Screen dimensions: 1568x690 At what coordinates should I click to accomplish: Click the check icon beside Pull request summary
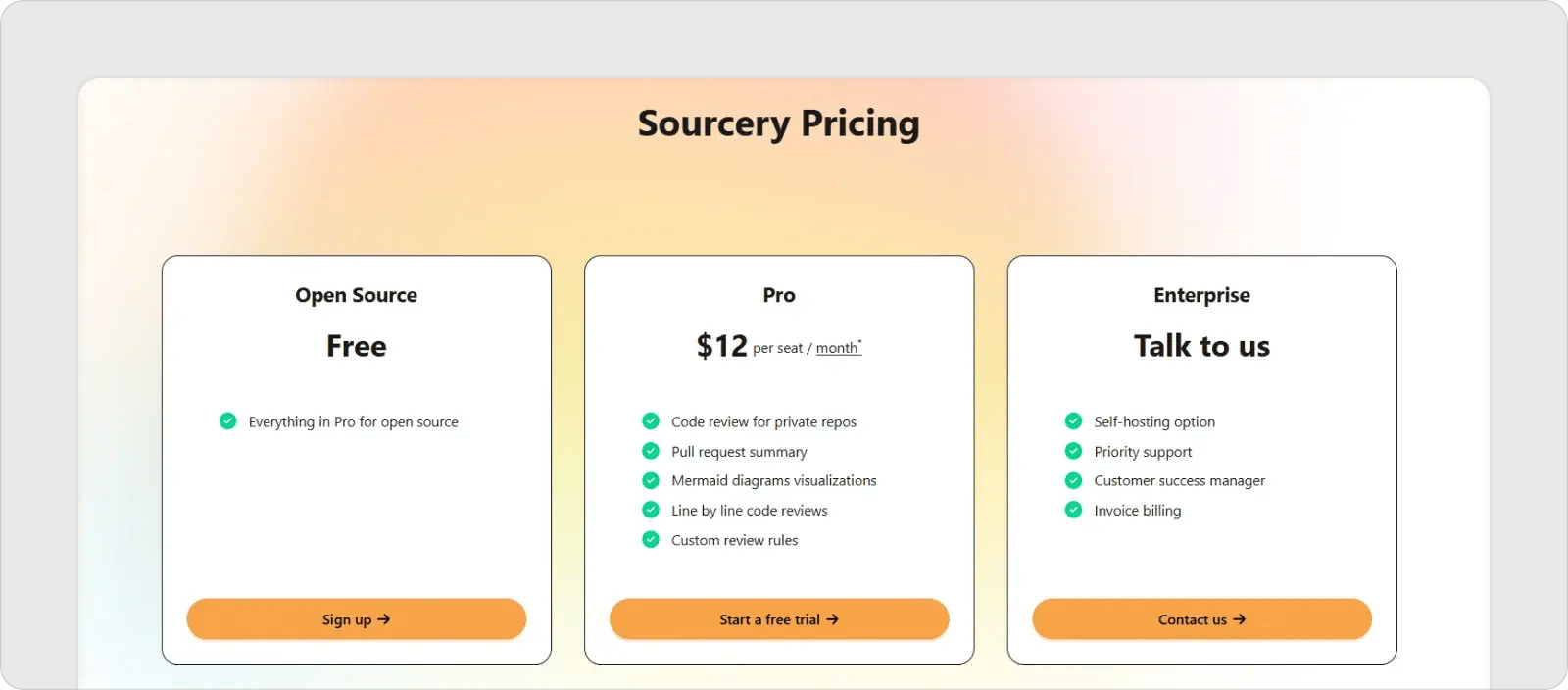(651, 451)
